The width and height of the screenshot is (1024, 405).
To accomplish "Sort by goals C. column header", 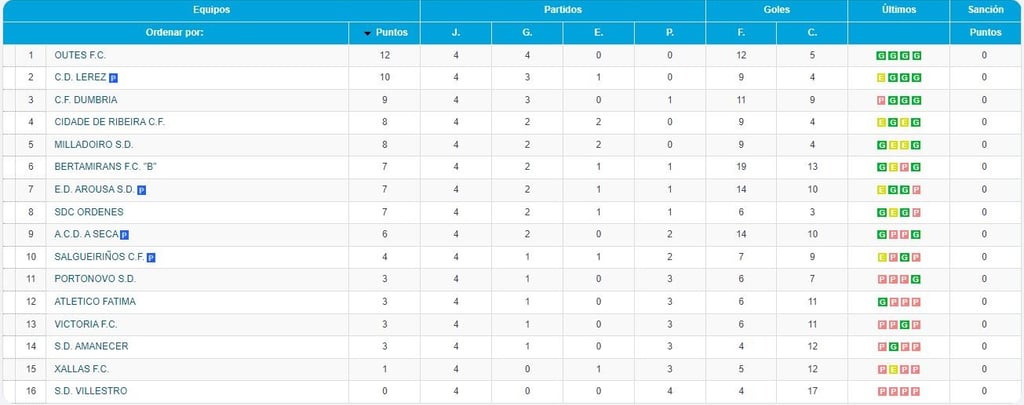I will point(812,33).
